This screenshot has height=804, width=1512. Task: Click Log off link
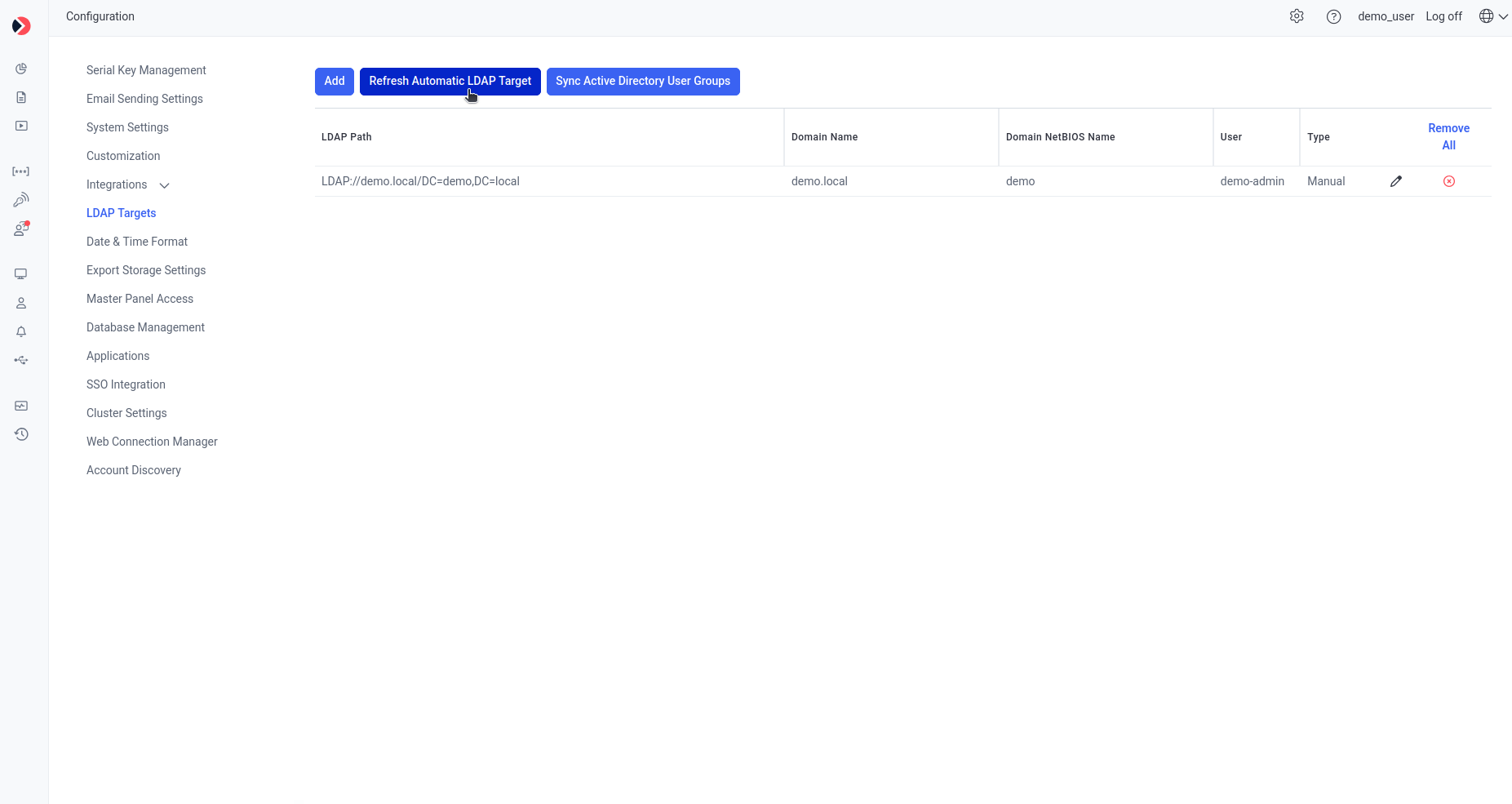(x=1443, y=16)
